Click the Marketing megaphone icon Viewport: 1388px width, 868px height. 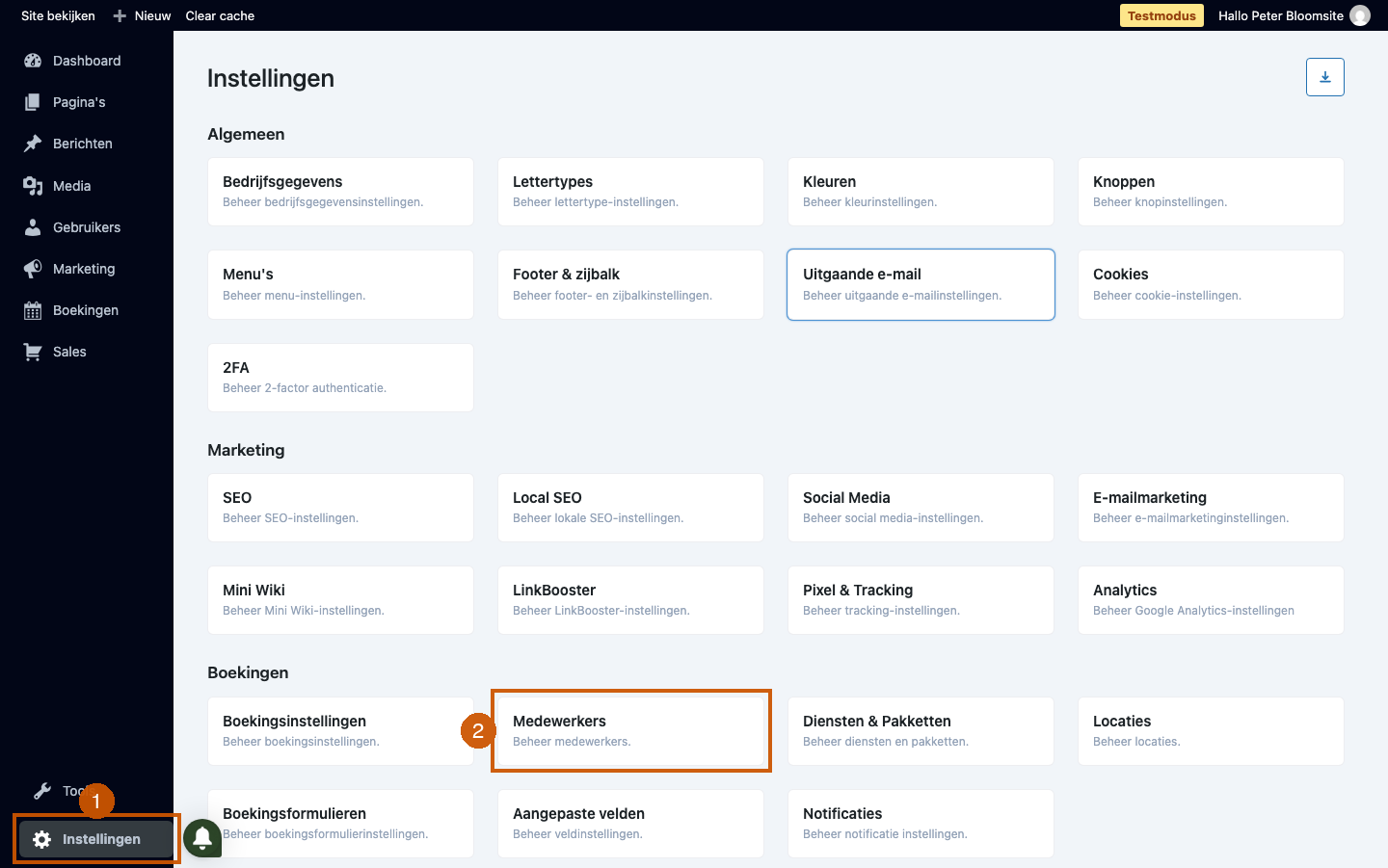click(x=33, y=269)
